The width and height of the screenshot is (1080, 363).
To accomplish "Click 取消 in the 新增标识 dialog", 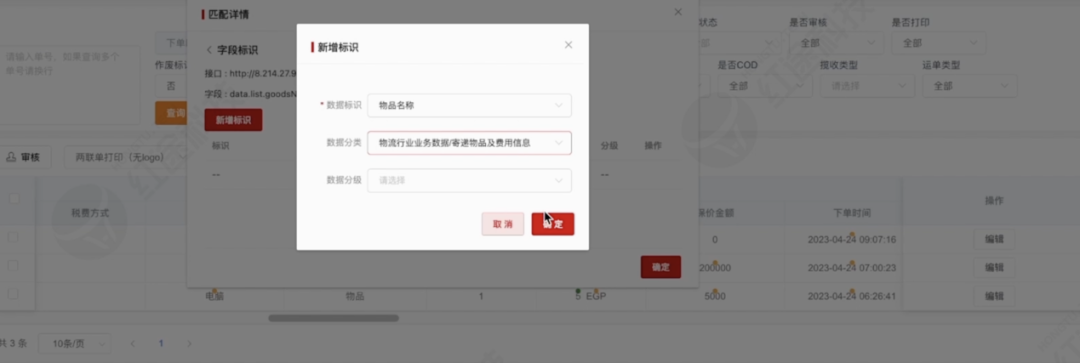I will tap(503, 224).
